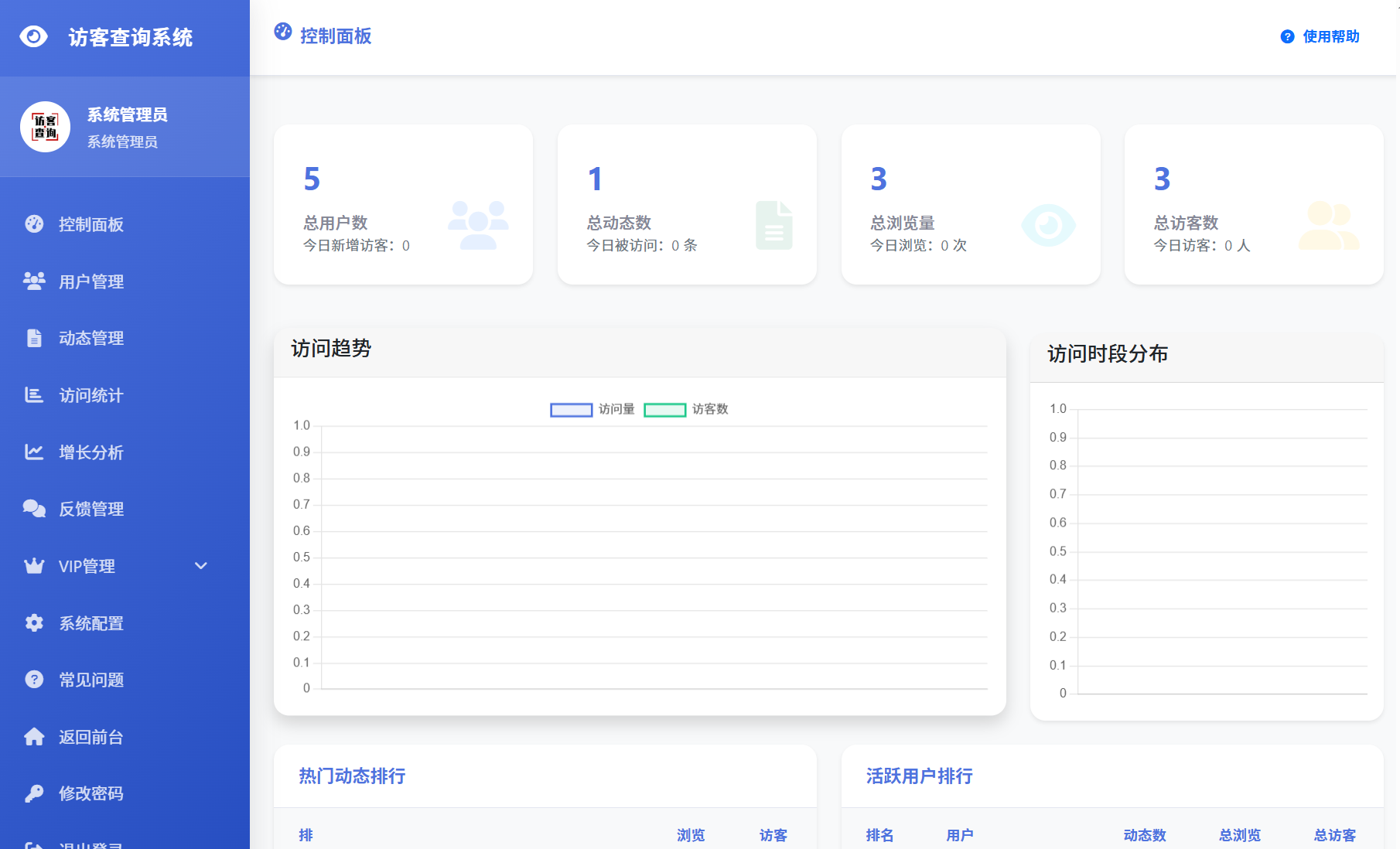Screen dimensions: 1400x849
Task: Click the 今日浏览: 0 次 text
Action: [918, 245]
